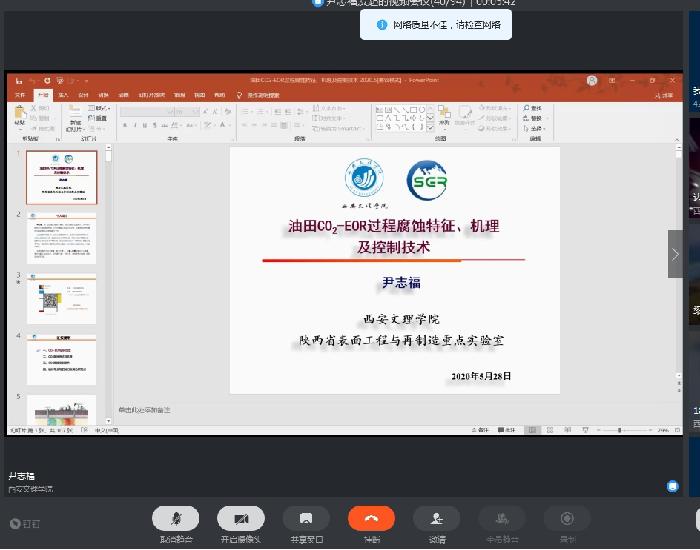Viewport: 700px width, 550px height.
Task: Select slide 4 thumbnail in slide panel
Action: (61, 358)
